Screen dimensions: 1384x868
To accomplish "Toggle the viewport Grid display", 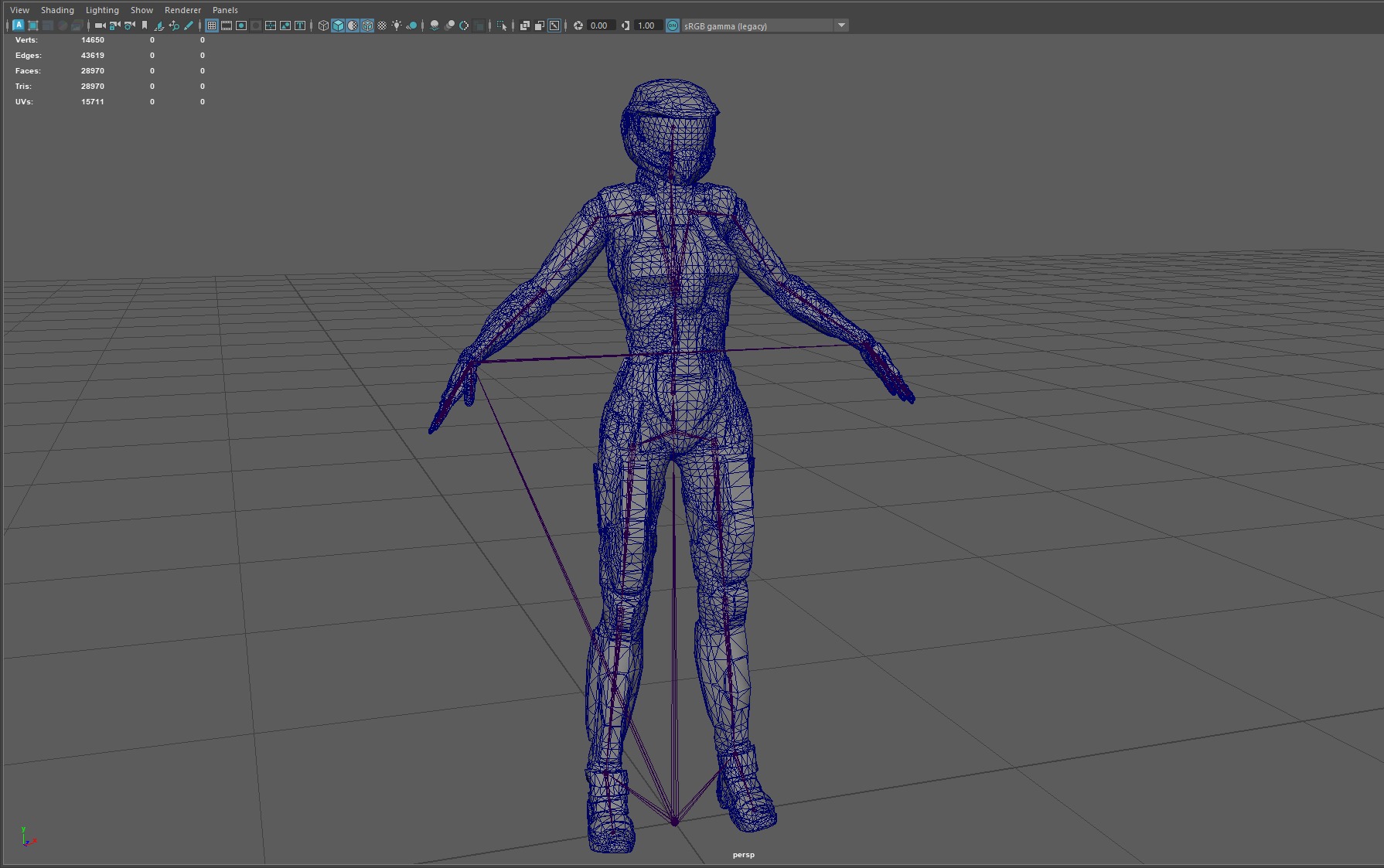I will pyautogui.click(x=211, y=26).
